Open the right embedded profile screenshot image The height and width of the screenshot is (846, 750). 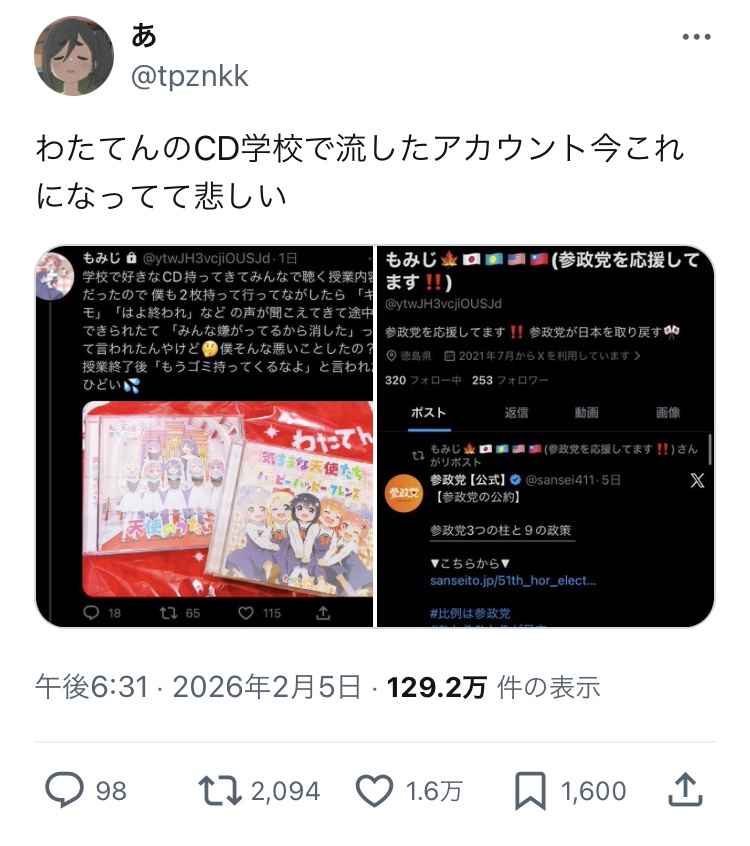[546, 436]
